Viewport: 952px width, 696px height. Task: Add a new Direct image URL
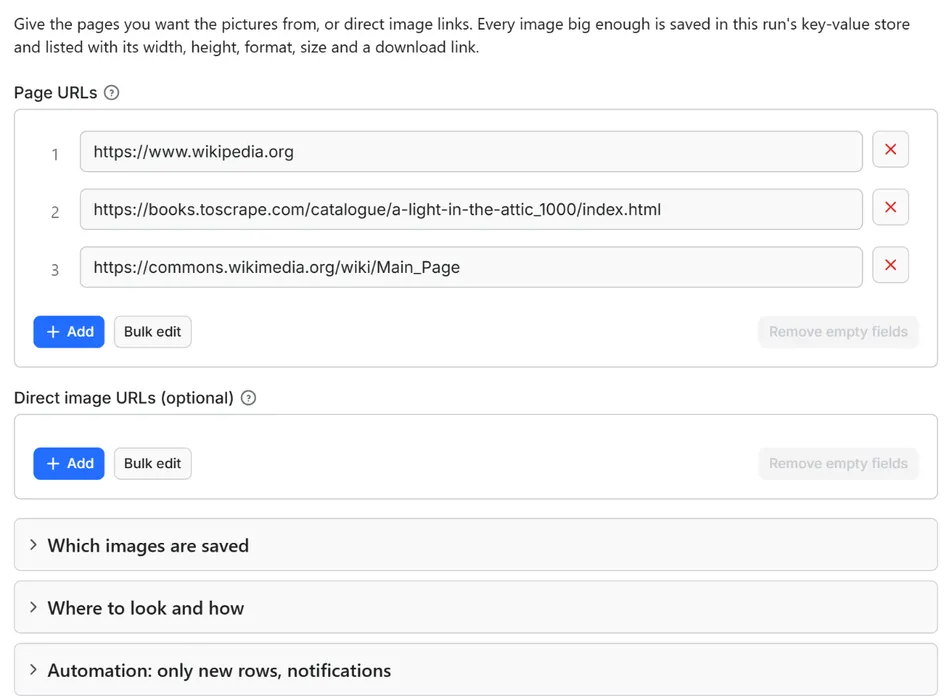(69, 463)
